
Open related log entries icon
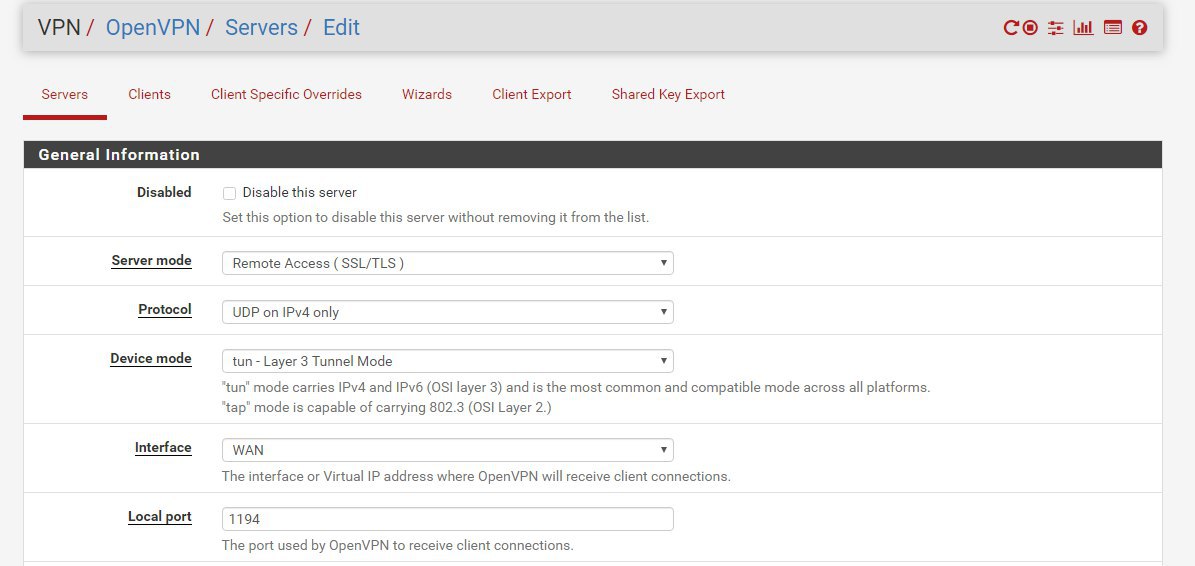coord(1113,28)
